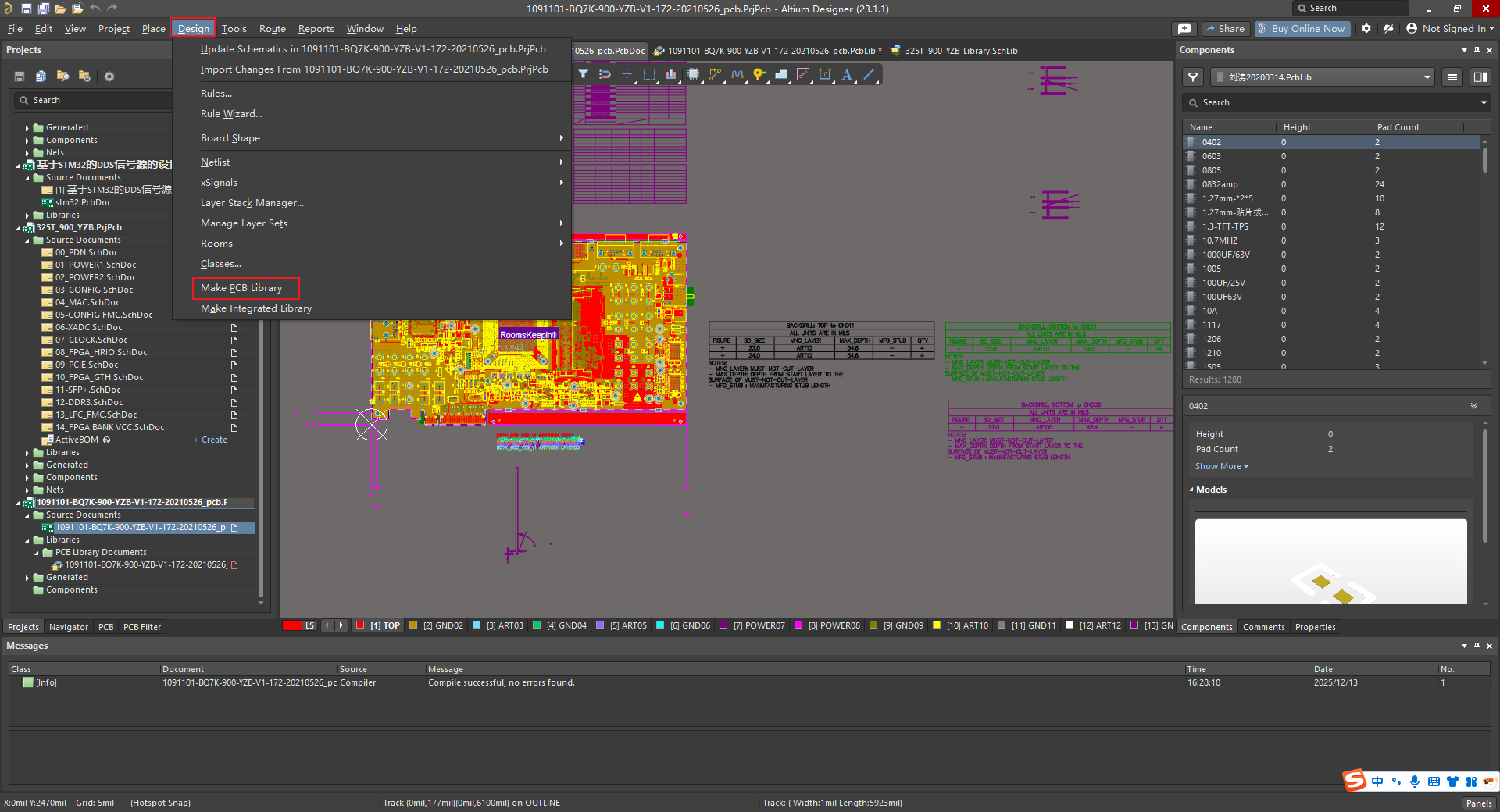Screen dimensions: 1500x812
Task: Open the Components panel hamburger menu
Action: coord(1452,77)
